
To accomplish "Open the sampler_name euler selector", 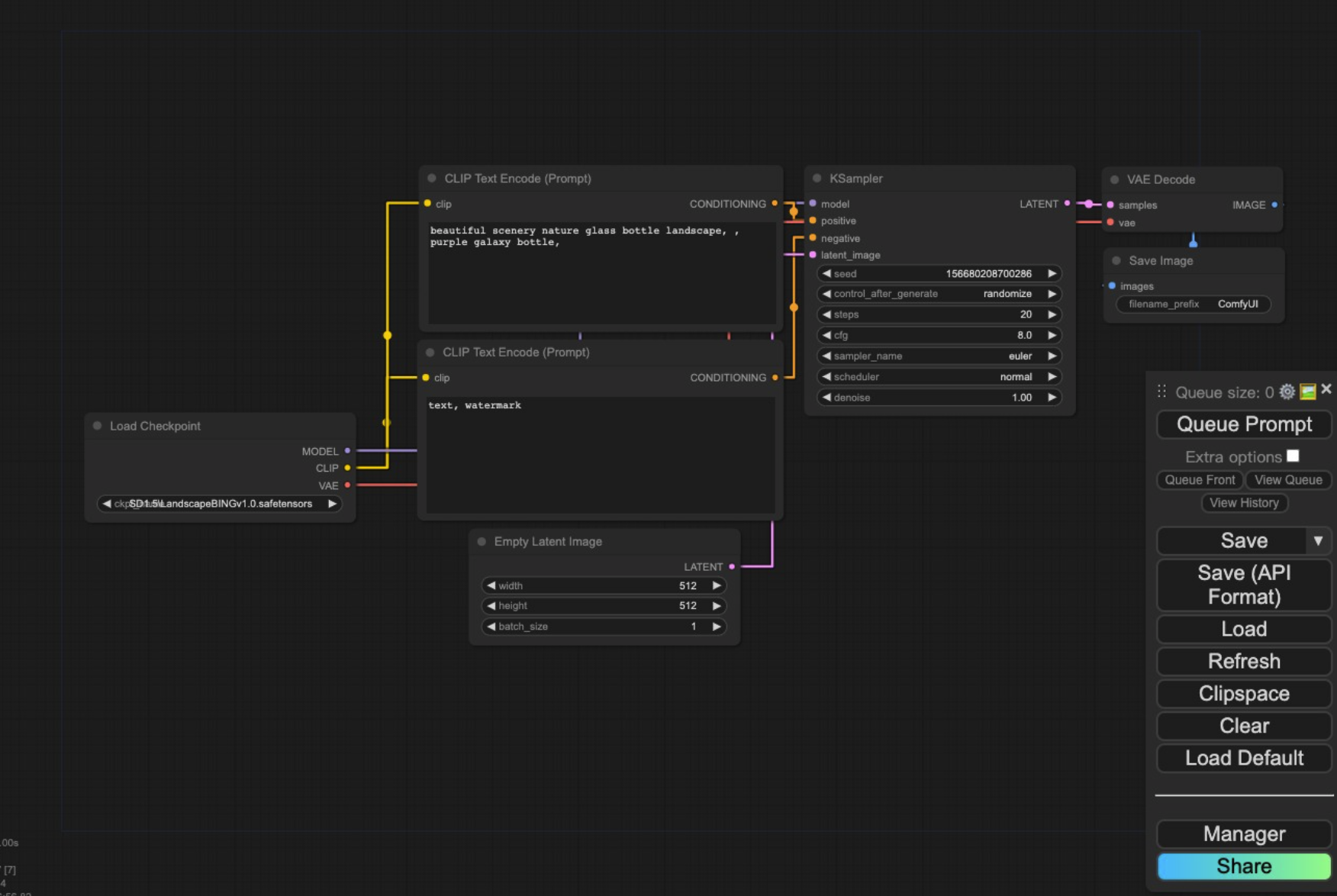I will point(939,356).
